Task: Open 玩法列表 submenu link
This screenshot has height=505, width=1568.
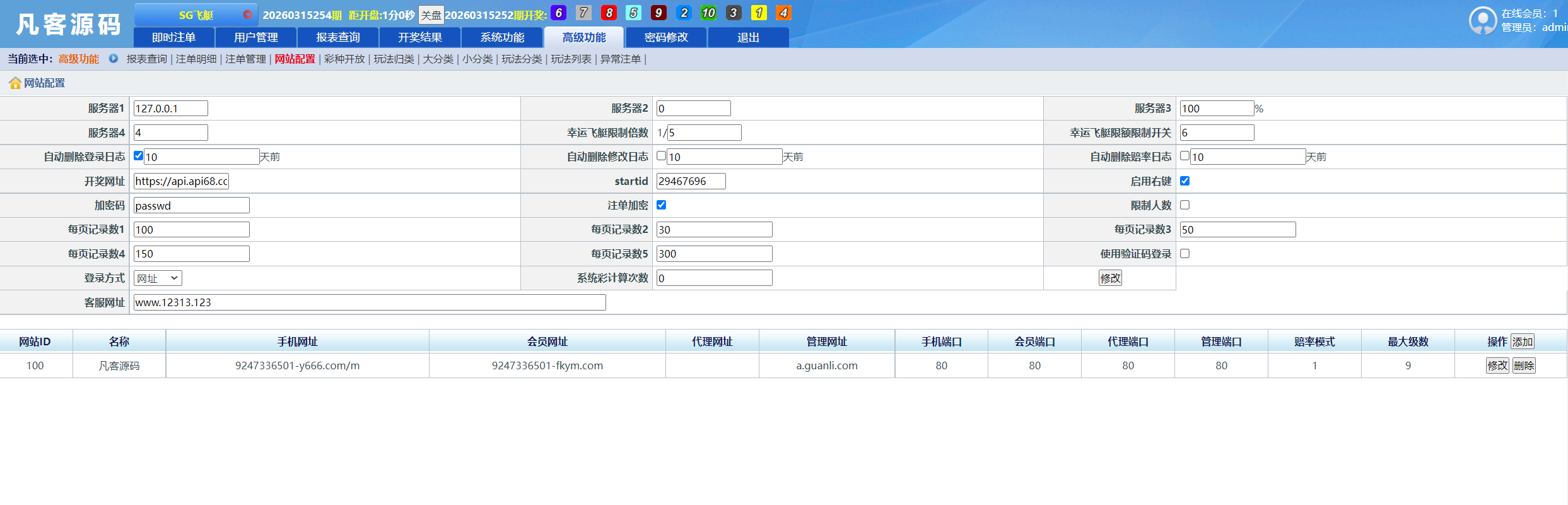Action: pyautogui.click(x=571, y=59)
